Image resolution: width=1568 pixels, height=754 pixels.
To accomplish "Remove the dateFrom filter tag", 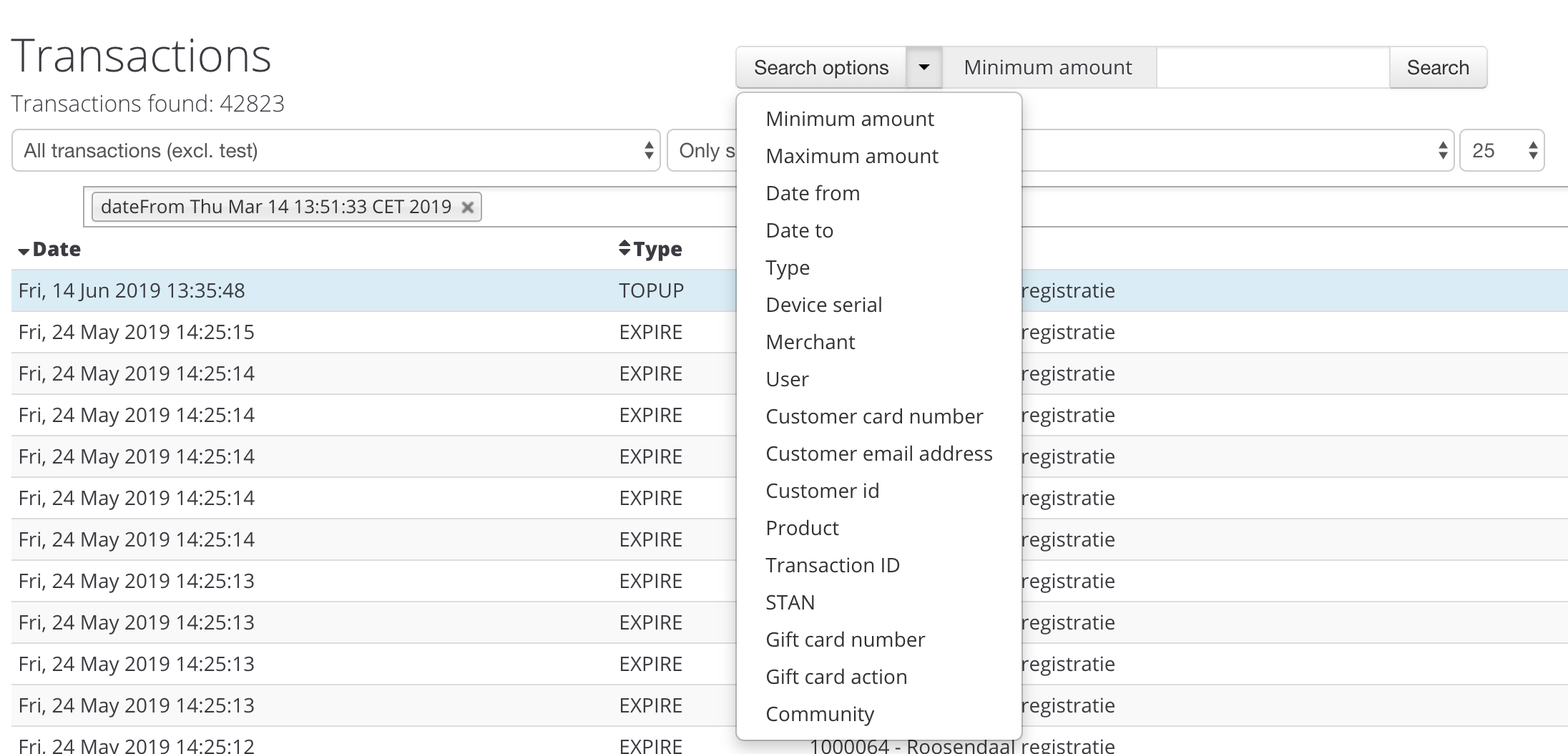I will click(x=467, y=207).
